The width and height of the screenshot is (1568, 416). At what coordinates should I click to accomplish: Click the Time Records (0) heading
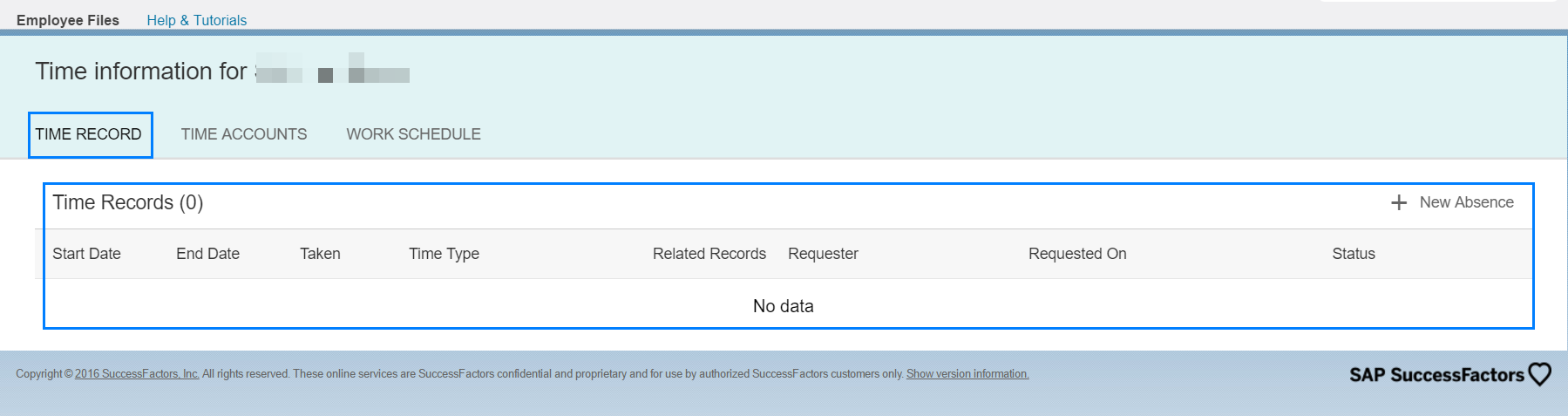point(128,202)
